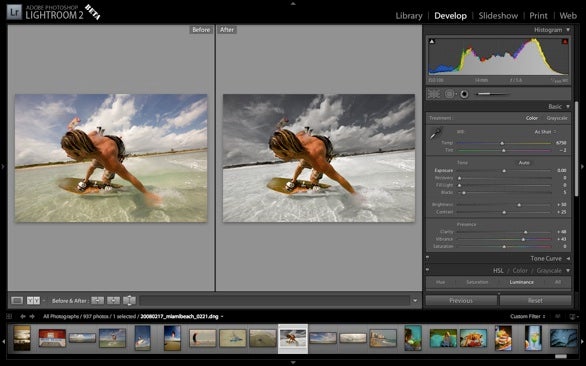Toggle the HSL panel on/off switch
The image size is (586, 366).
click(x=428, y=270)
